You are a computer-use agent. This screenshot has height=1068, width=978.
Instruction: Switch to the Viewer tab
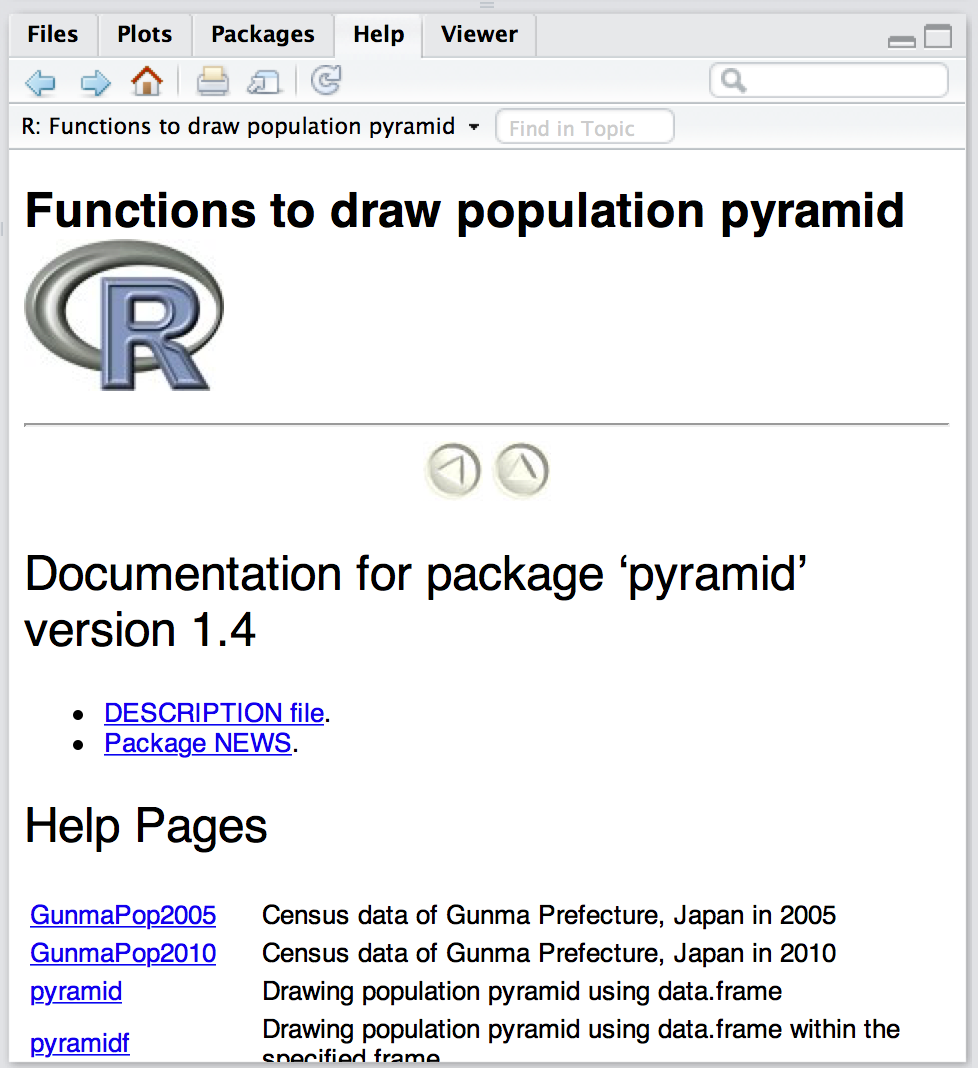click(x=479, y=34)
